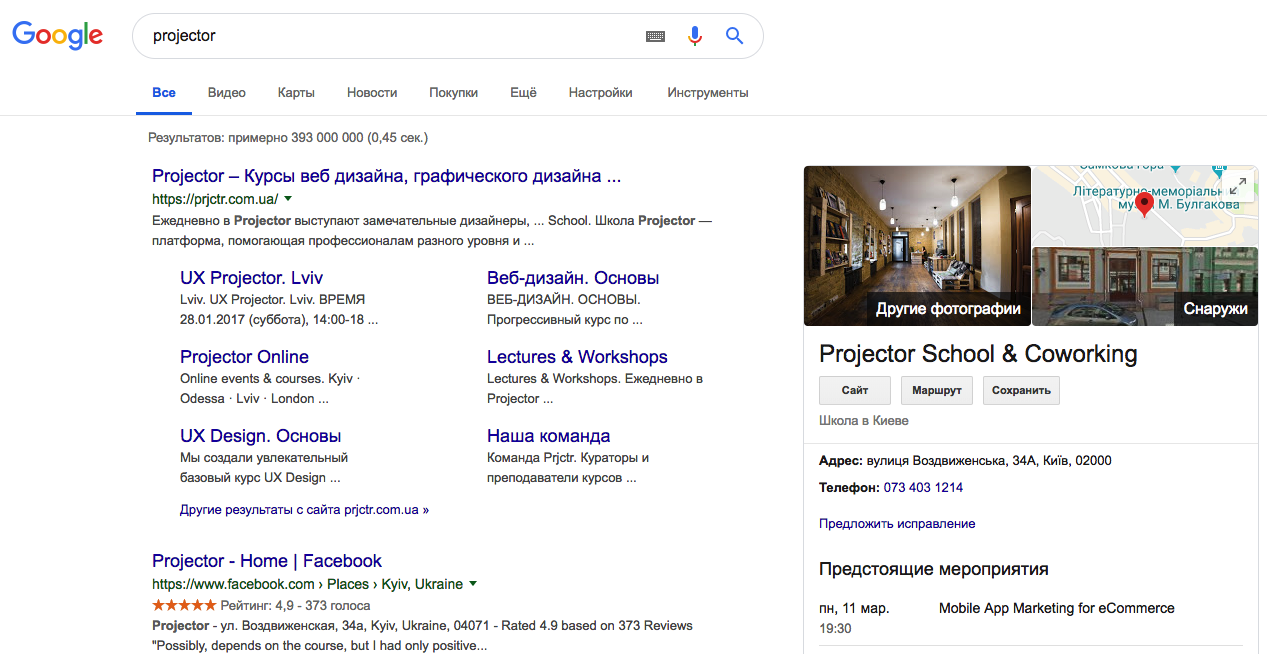Open Инструменты search tools
Image resolution: width=1267 pixels, height=654 pixels.
click(x=708, y=92)
